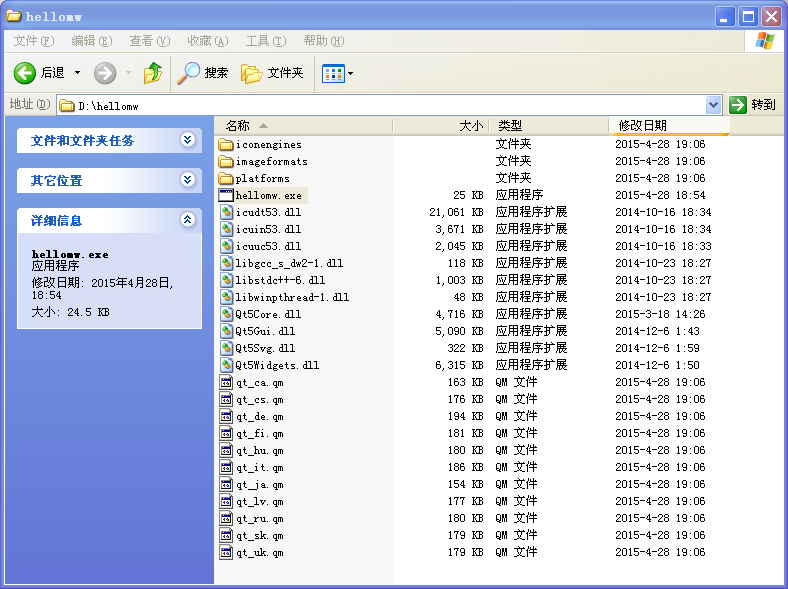788x589 pixels.
Task: Select the iconengines folder icon
Action: pyautogui.click(x=226, y=144)
